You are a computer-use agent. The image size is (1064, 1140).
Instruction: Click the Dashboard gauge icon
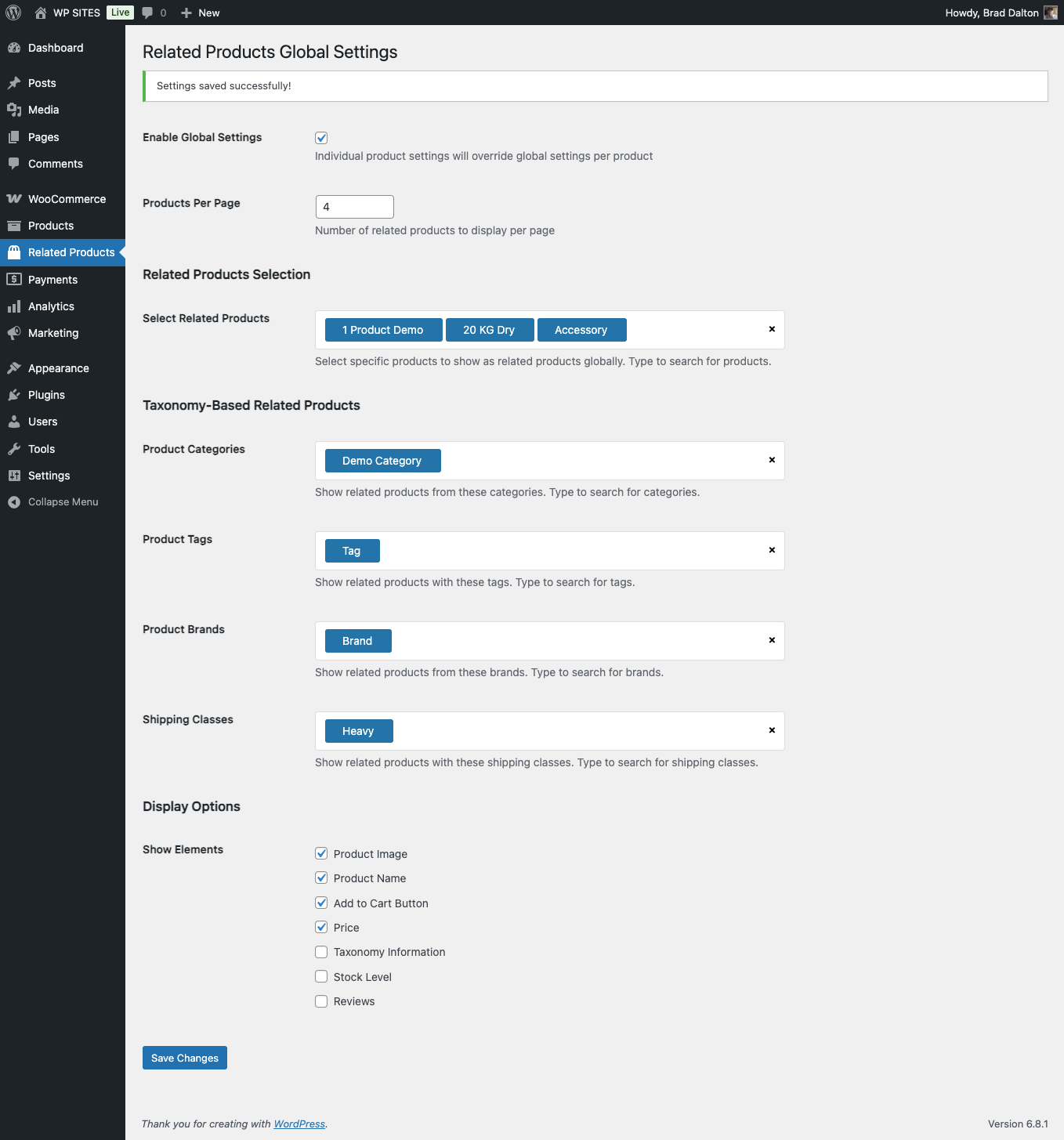pos(14,48)
